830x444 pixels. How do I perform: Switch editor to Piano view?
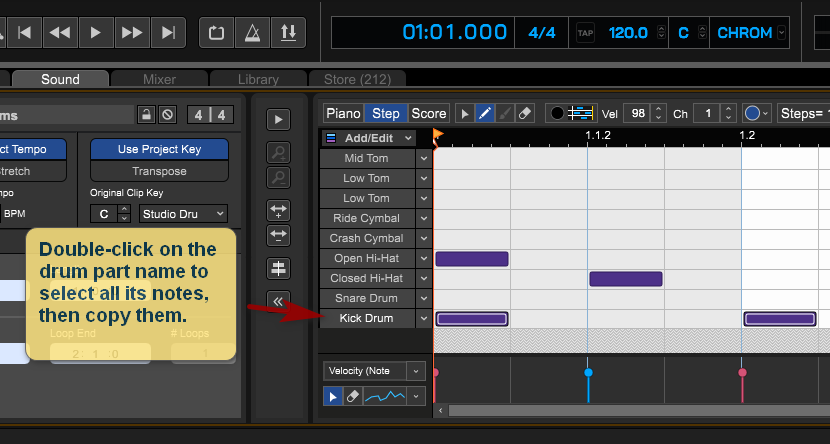tap(343, 113)
